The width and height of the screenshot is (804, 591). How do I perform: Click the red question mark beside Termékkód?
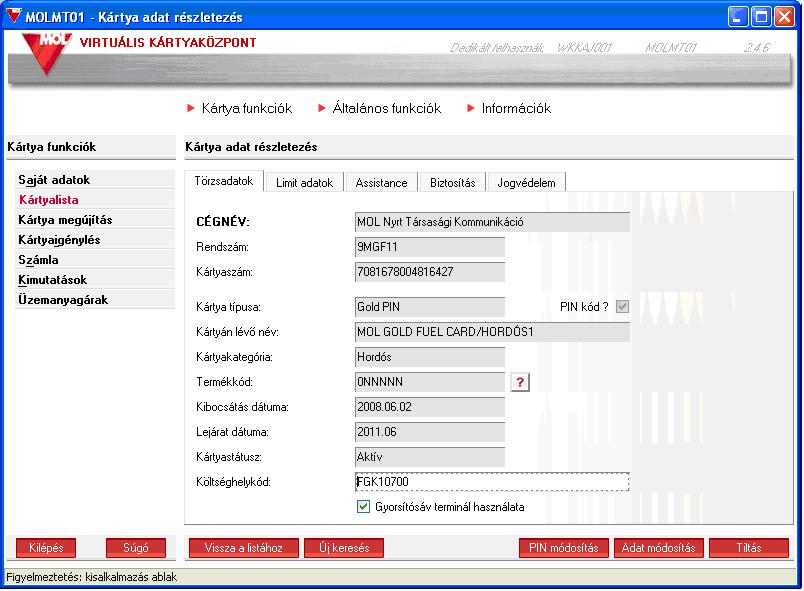(x=519, y=382)
